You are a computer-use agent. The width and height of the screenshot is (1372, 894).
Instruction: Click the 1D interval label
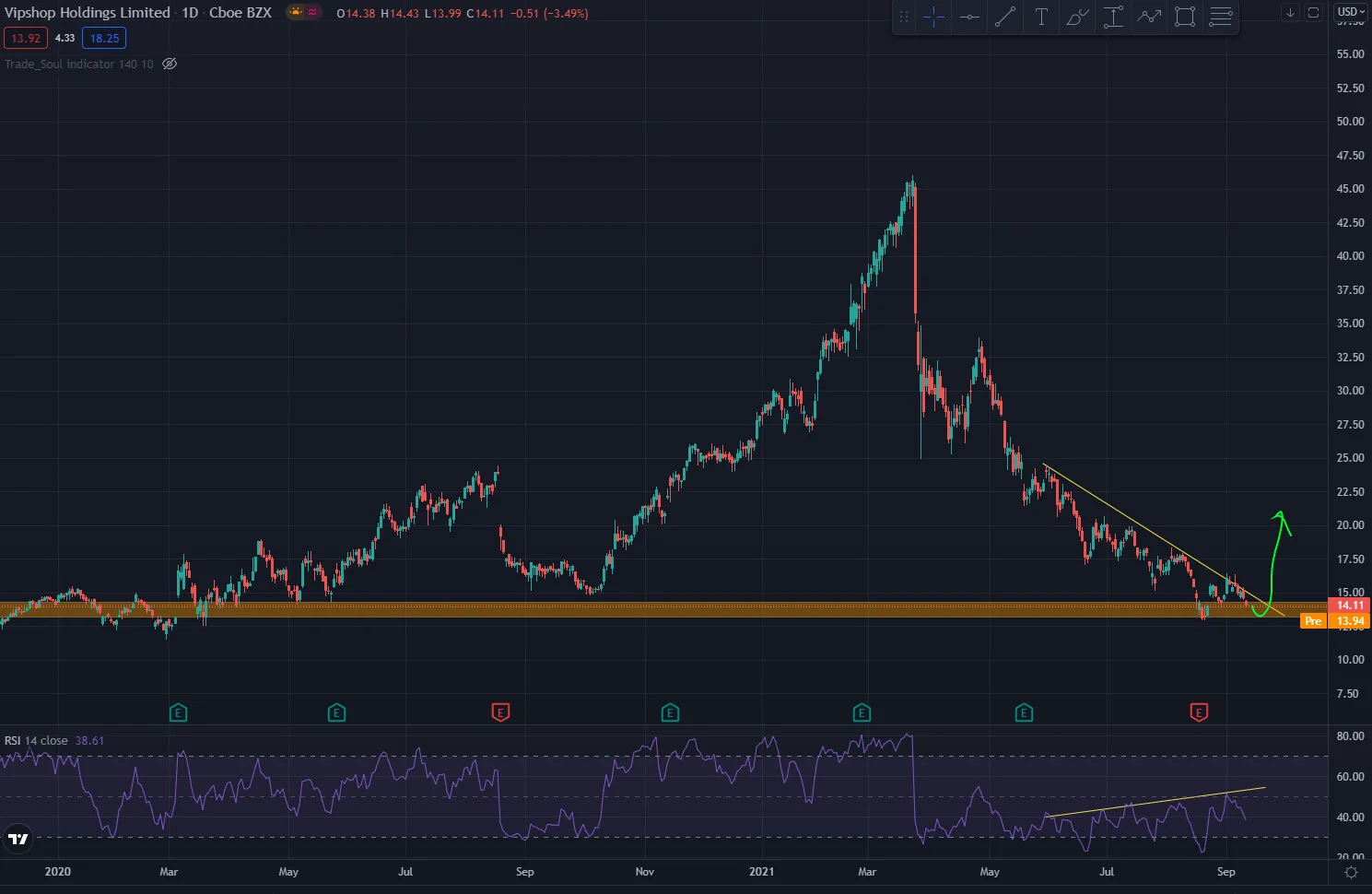(190, 13)
